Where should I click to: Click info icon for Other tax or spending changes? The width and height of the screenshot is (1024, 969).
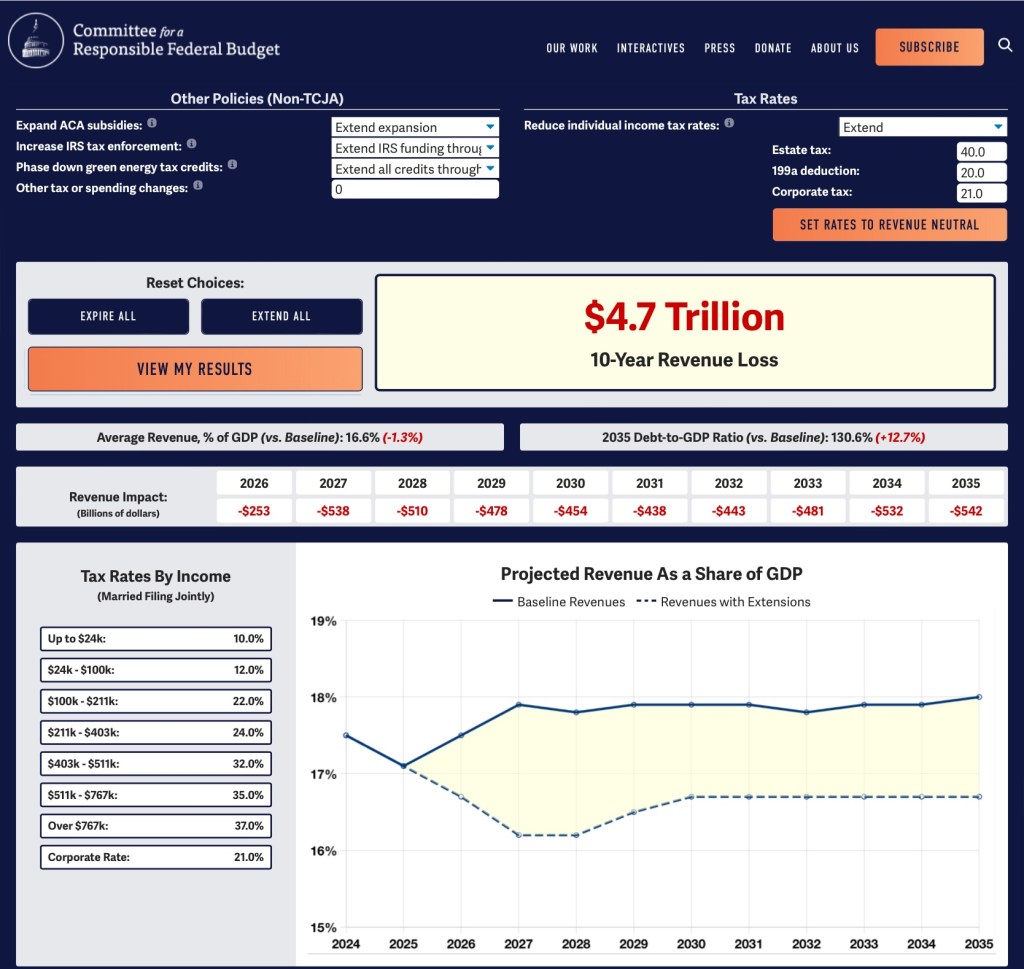197,186
